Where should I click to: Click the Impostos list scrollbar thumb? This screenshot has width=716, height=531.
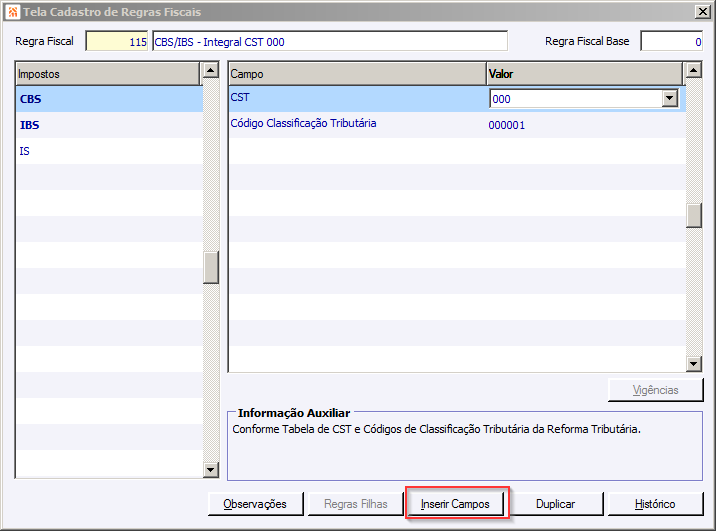(x=211, y=267)
